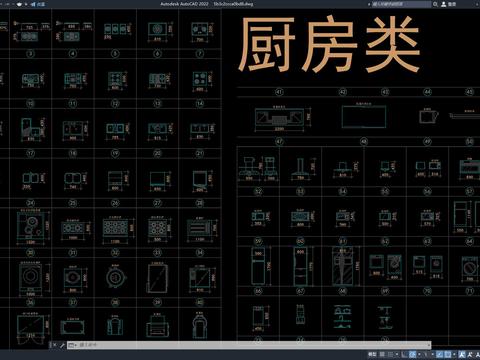480x360 pixels.
Task: Toggle the highlighted object snap icon
Action: [448, 354]
